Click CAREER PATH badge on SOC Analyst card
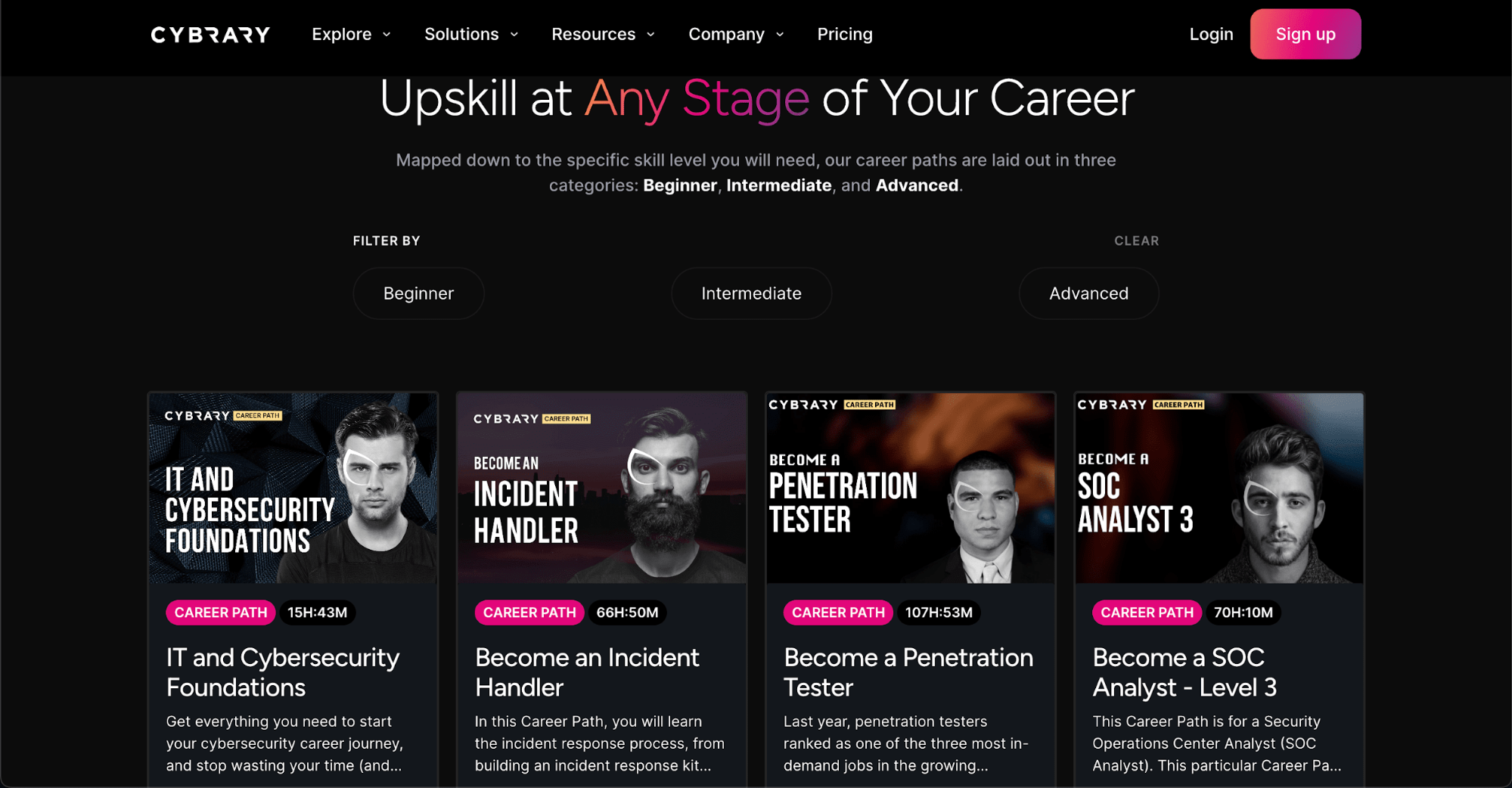The image size is (1512, 788). [1147, 613]
